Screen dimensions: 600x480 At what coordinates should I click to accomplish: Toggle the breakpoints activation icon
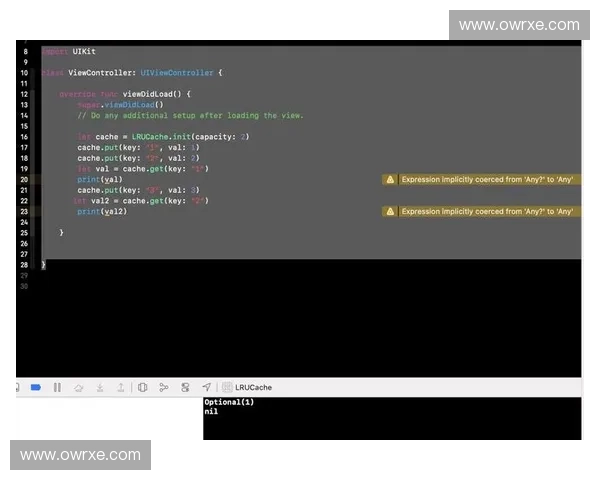click(x=36, y=387)
